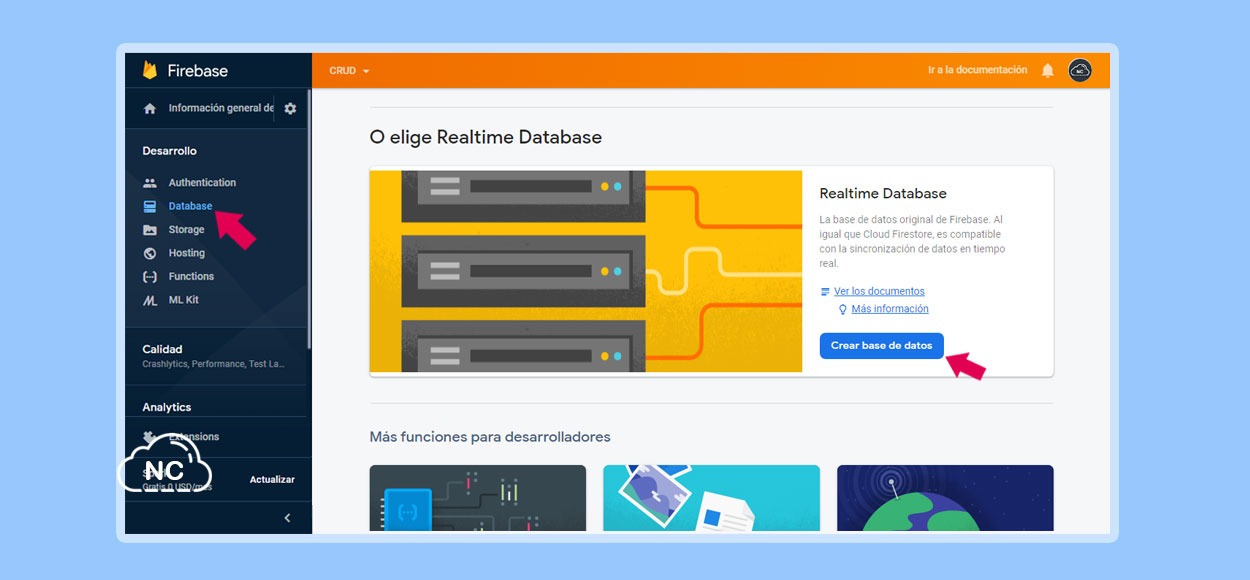The height and width of the screenshot is (580, 1250).
Task: Click the Functions brackets icon
Action: (150, 276)
